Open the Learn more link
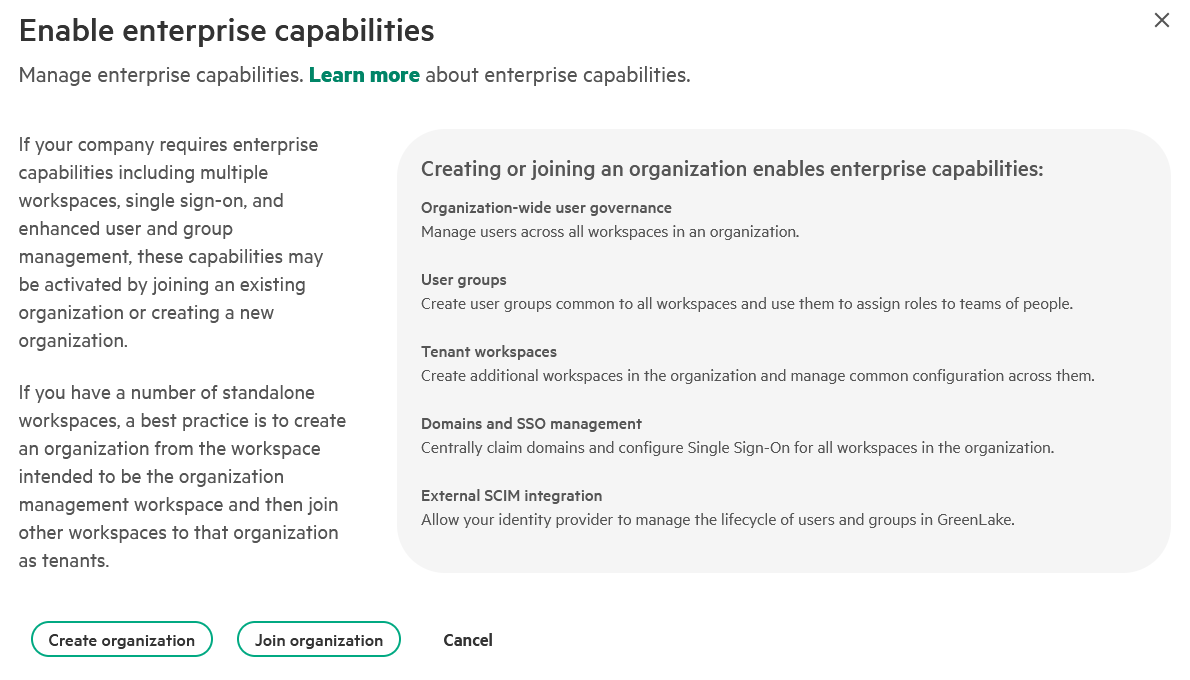1190x680 pixels. 364,75
